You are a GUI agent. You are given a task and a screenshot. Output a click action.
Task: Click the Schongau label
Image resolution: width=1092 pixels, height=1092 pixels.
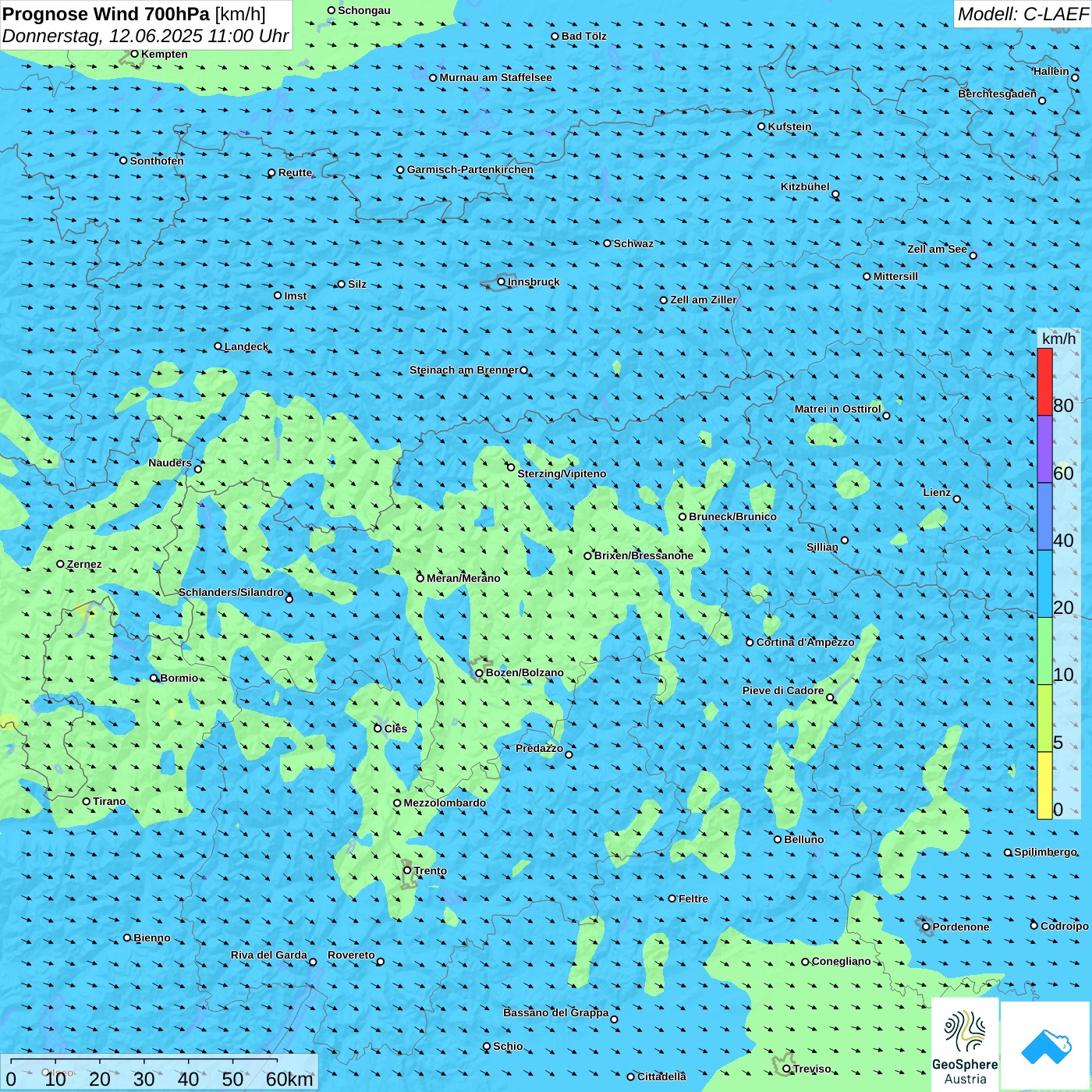(x=364, y=10)
